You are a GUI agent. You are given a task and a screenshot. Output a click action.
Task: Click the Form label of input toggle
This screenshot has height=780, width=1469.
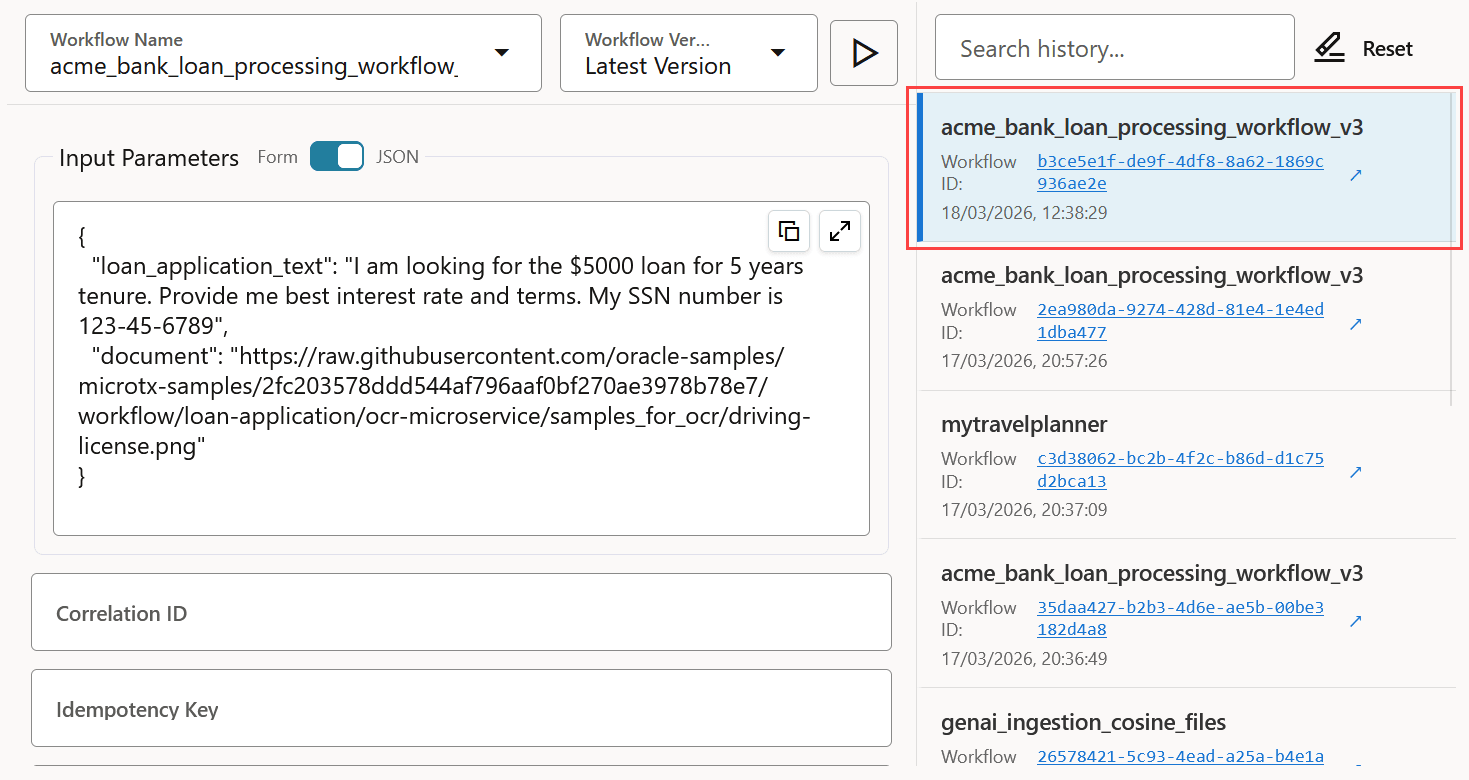tap(278, 157)
